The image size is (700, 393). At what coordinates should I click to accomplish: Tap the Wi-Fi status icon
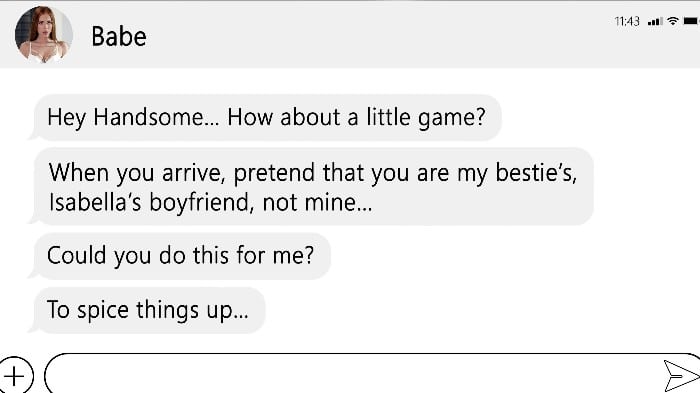[x=672, y=21]
